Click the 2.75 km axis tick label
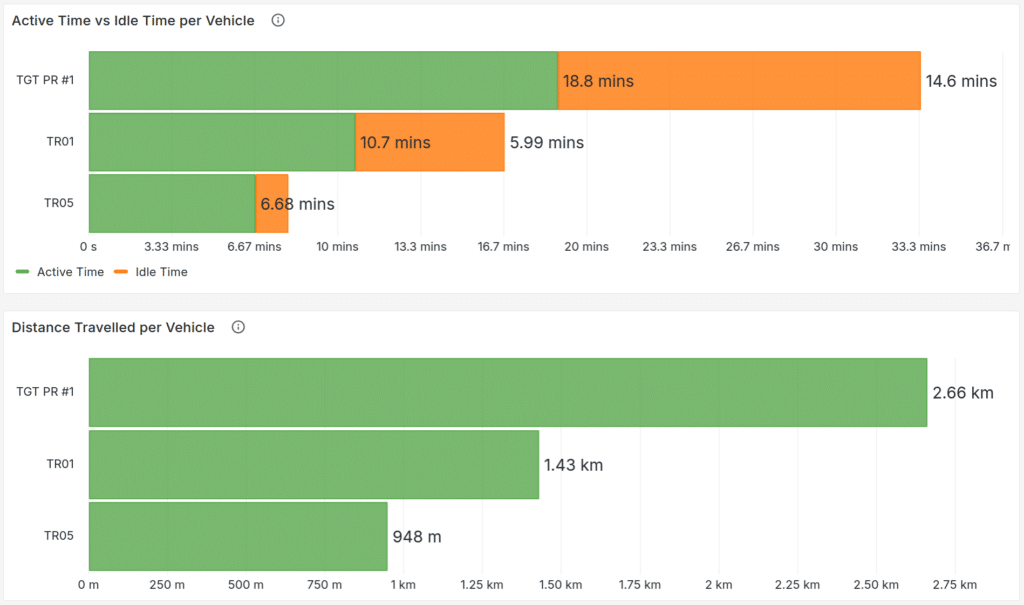The image size is (1024, 605). [x=955, y=585]
